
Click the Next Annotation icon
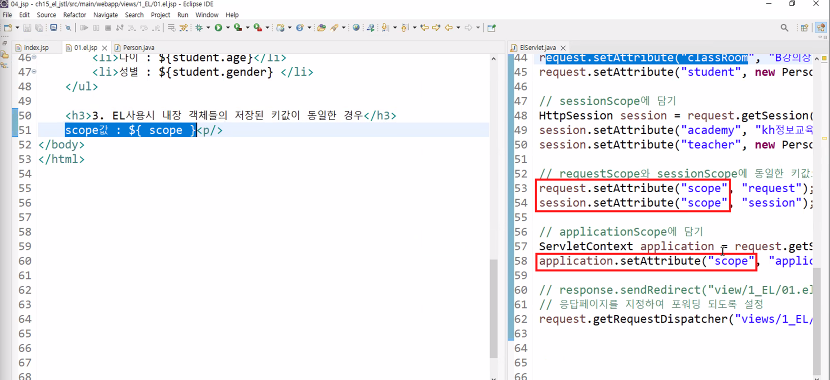tap(385, 28)
